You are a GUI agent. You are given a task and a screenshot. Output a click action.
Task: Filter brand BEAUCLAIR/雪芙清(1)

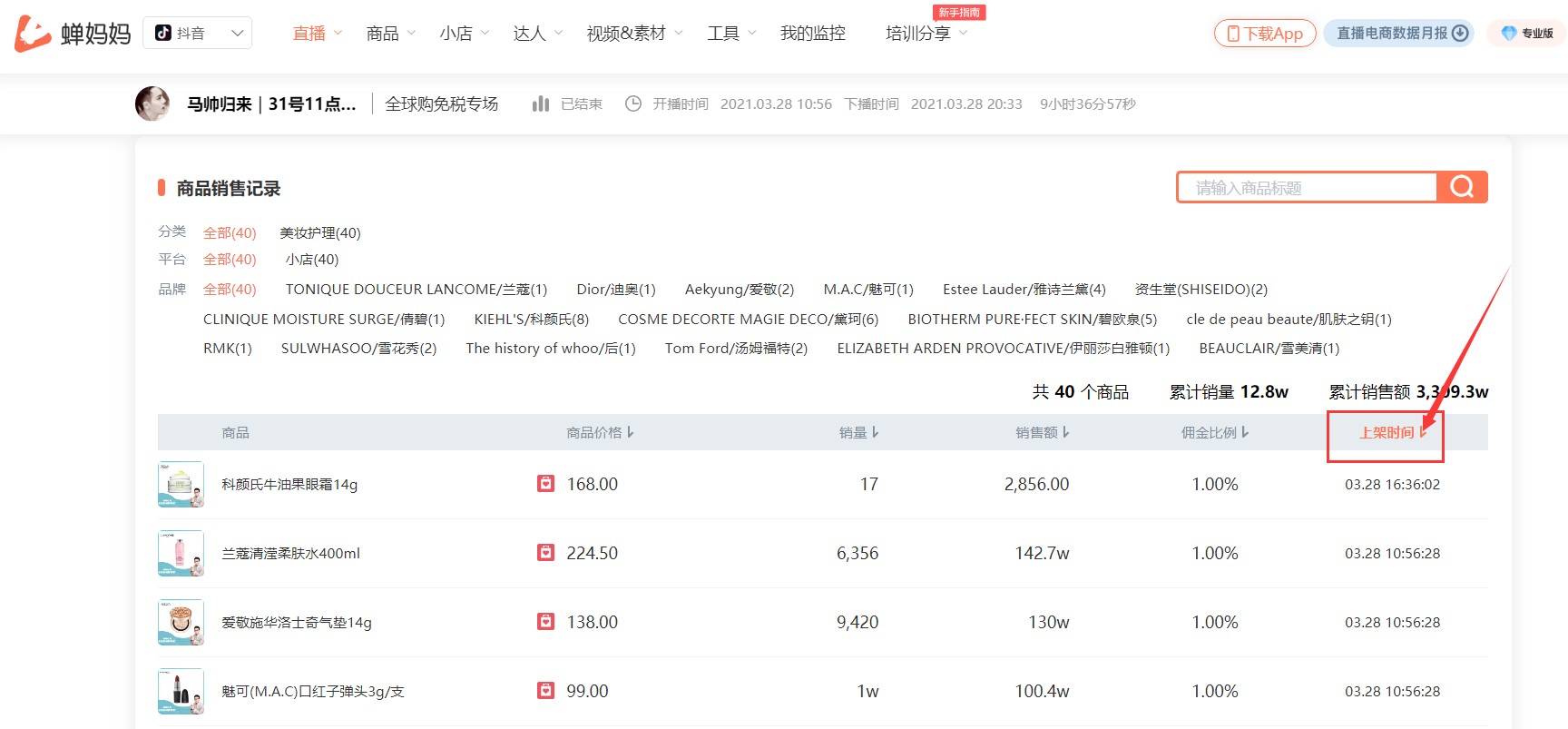[1269, 349]
